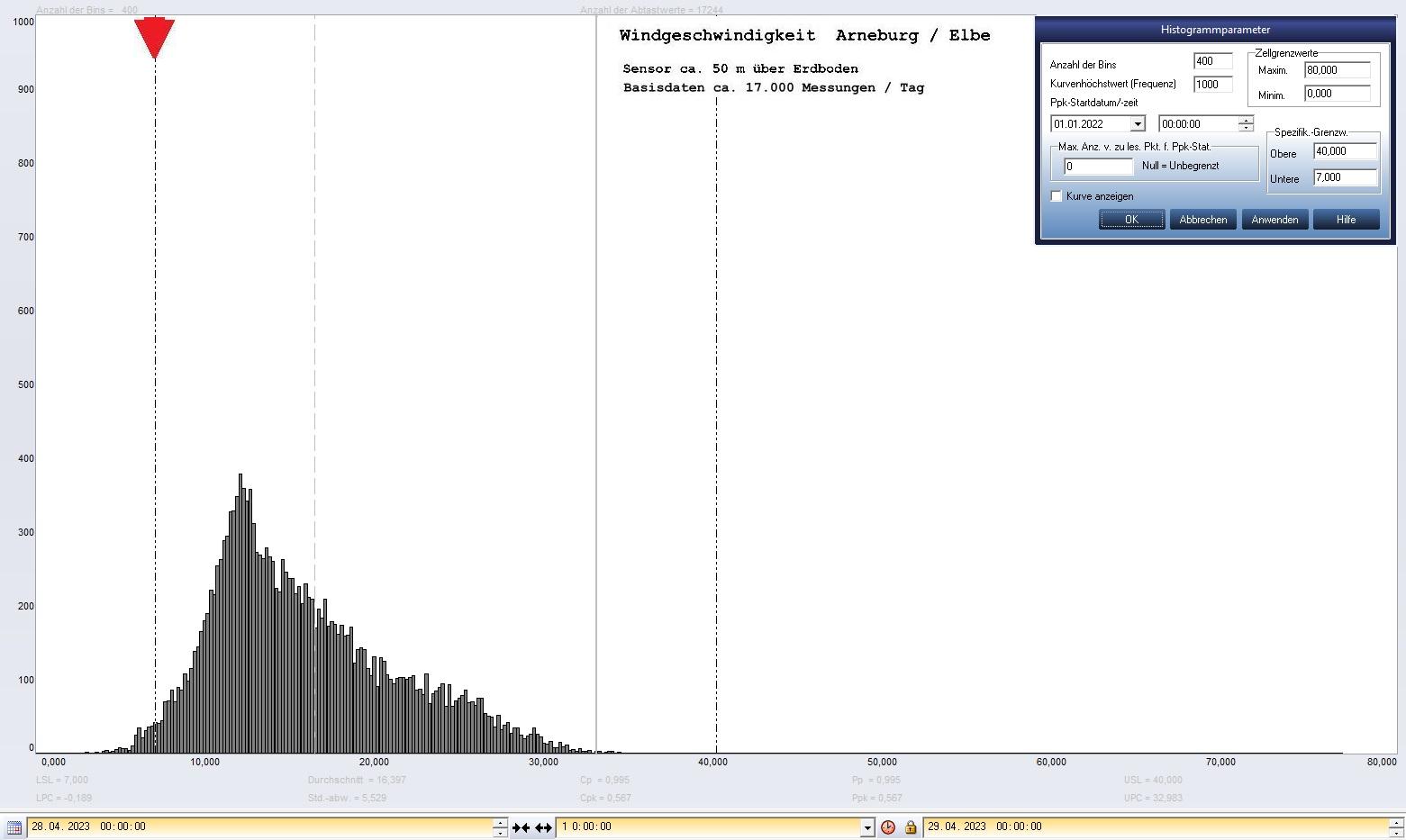
Task: Open the Ppk-Startdatum date dropdown
Action: [x=1138, y=124]
